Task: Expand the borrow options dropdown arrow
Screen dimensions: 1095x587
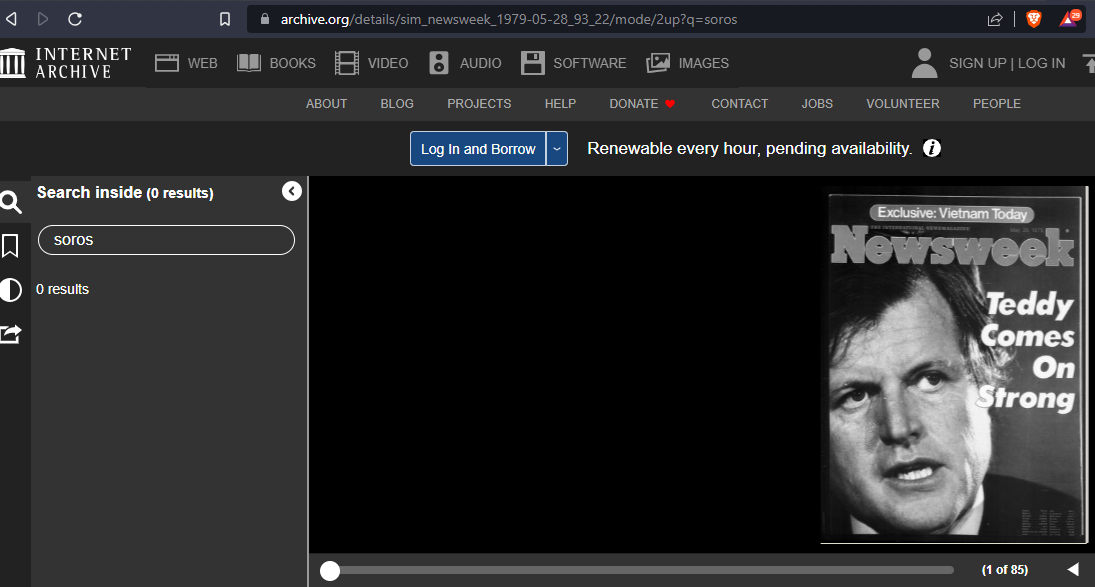Action: pyautogui.click(x=557, y=149)
